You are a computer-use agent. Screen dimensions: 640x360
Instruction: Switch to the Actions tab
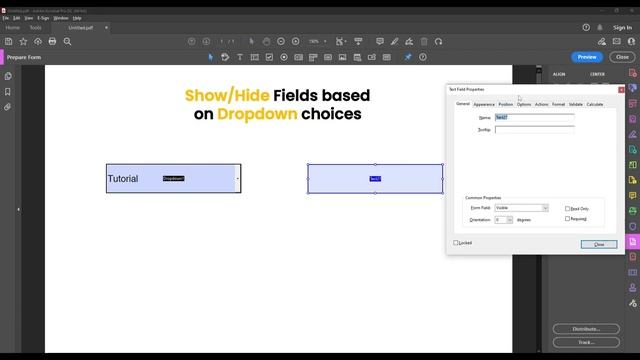click(x=542, y=104)
